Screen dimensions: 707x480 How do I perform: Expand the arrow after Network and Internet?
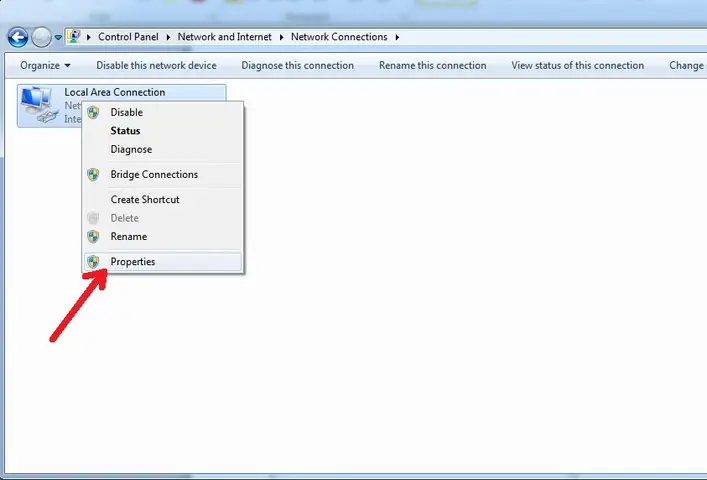[x=281, y=37]
